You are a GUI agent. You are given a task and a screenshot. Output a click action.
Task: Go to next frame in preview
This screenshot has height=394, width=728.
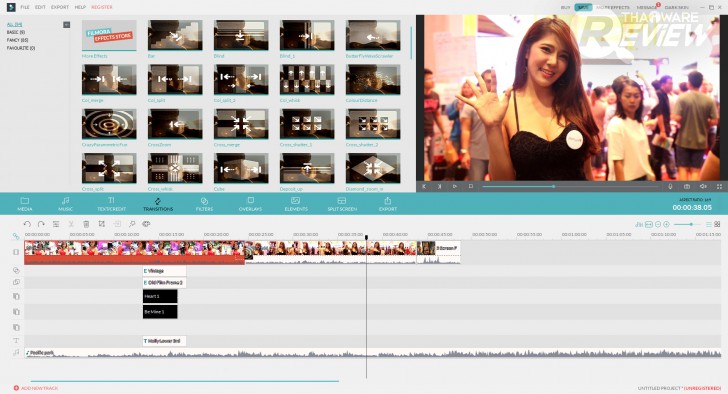point(439,187)
